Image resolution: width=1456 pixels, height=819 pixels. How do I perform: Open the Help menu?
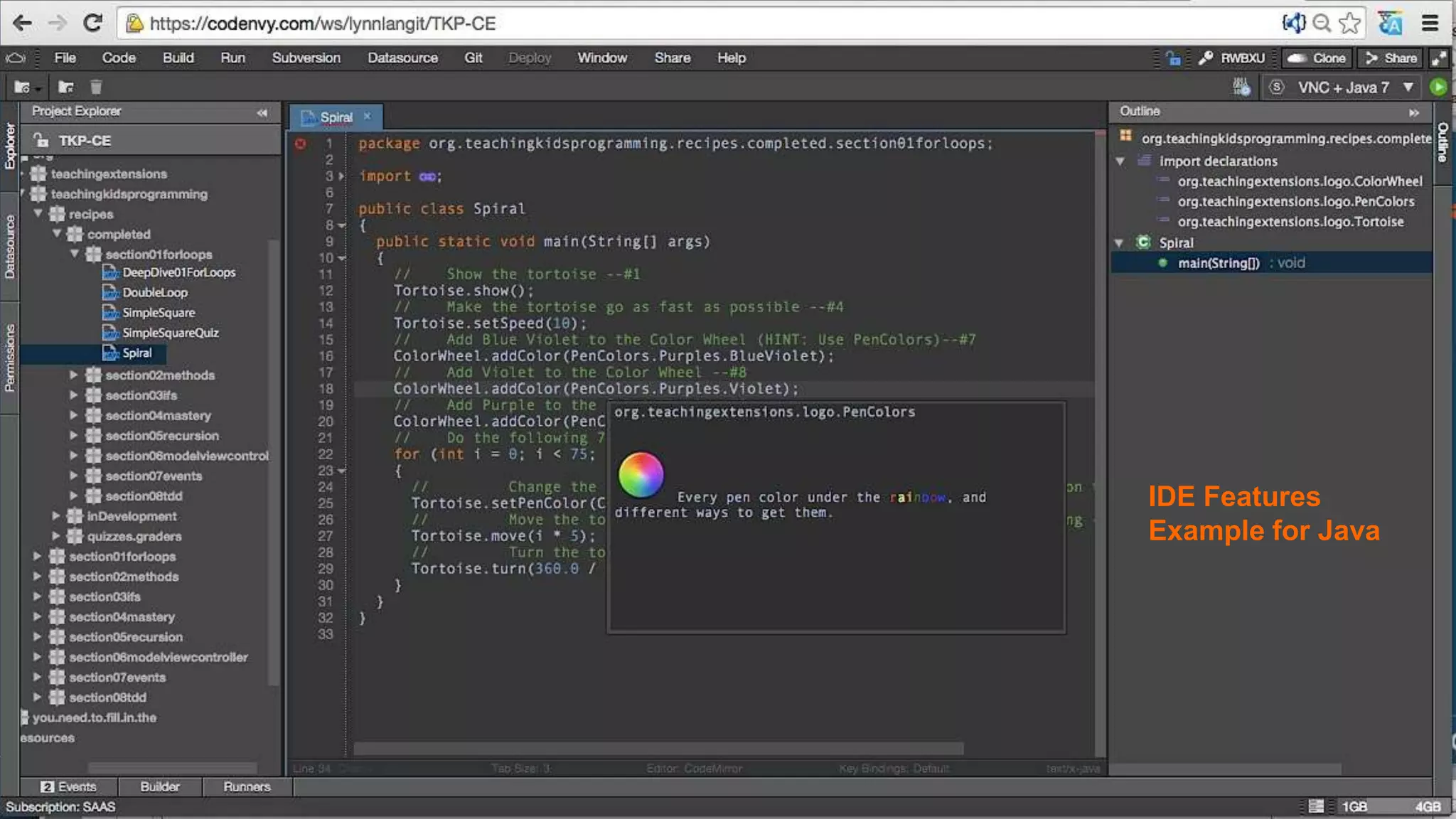tap(731, 58)
